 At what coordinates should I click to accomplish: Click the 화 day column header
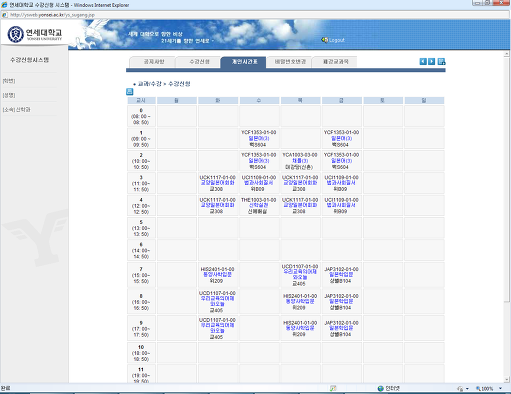[x=218, y=100]
